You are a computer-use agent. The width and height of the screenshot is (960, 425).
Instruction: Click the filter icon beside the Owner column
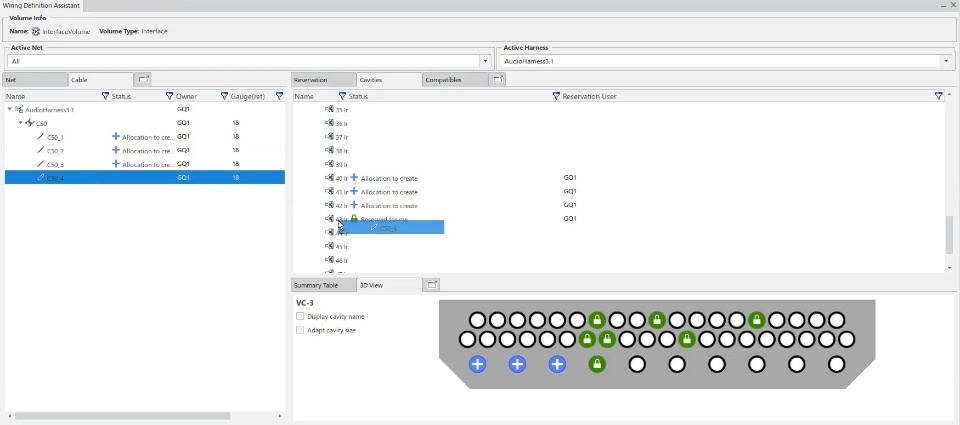[x=225, y=96]
